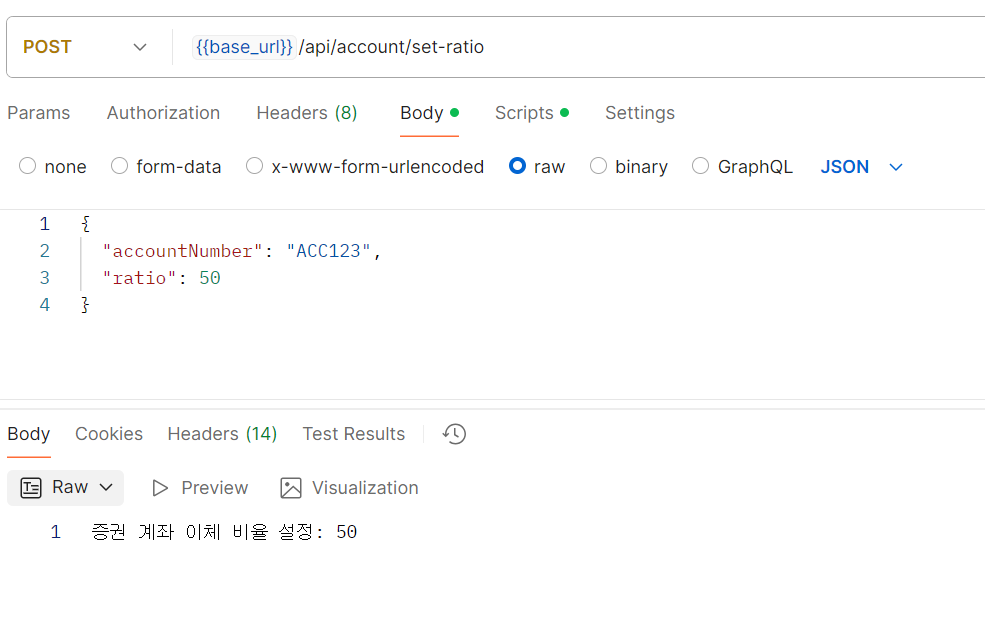Open the Scripts tab
The height and width of the screenshot is (621, 985).
[531, 113]
